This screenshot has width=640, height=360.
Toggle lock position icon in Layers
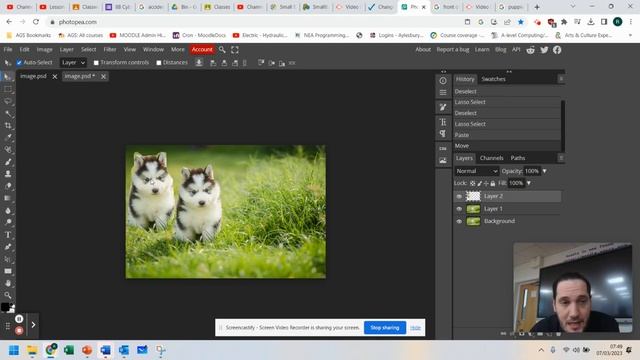click(486, 184)
